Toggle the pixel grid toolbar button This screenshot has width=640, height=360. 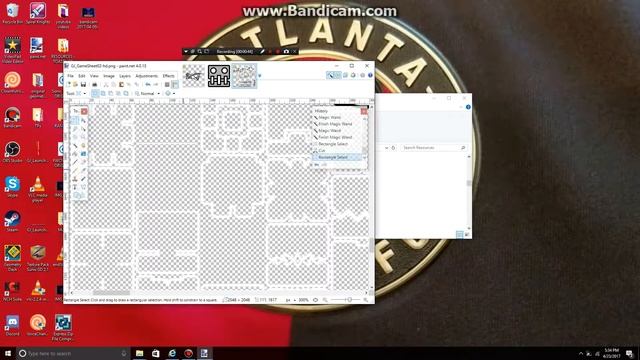[x=167, y=84]
